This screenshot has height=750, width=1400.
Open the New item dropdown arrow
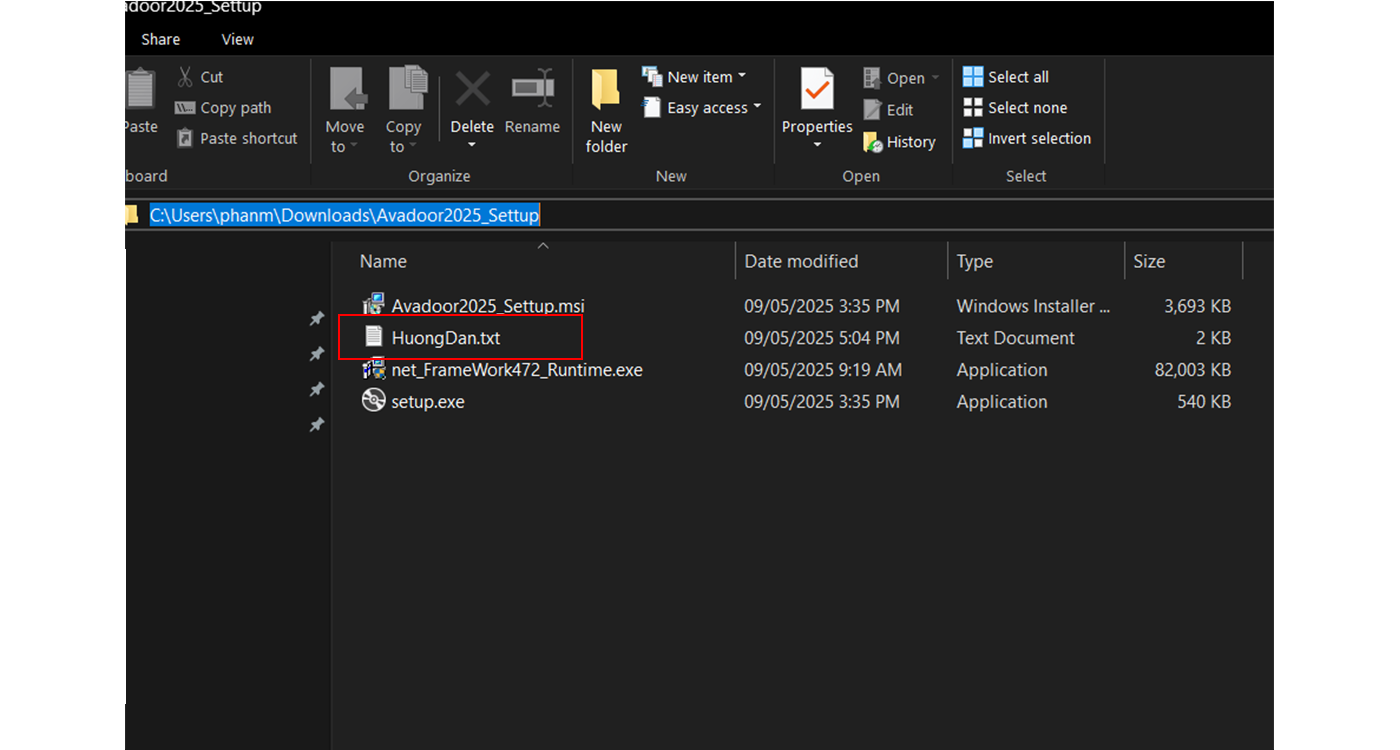point(742,77)
